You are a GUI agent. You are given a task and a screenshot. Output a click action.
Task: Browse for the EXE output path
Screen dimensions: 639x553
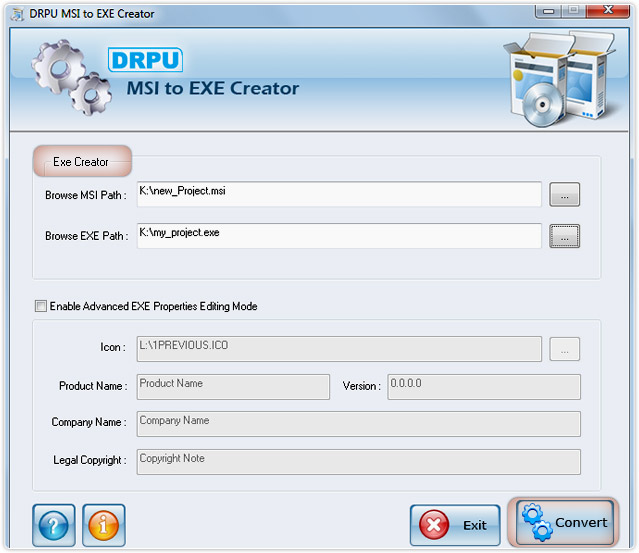coord(564,236)
